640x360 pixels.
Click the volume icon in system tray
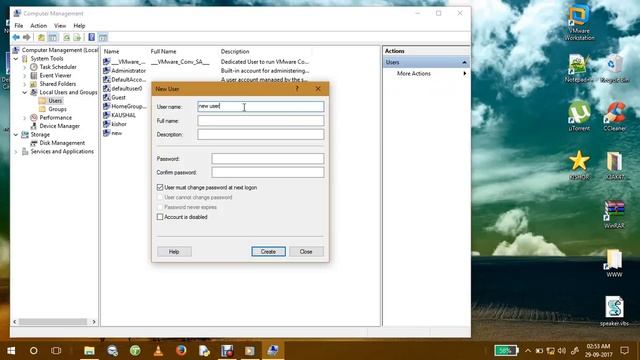click(562, 351)
